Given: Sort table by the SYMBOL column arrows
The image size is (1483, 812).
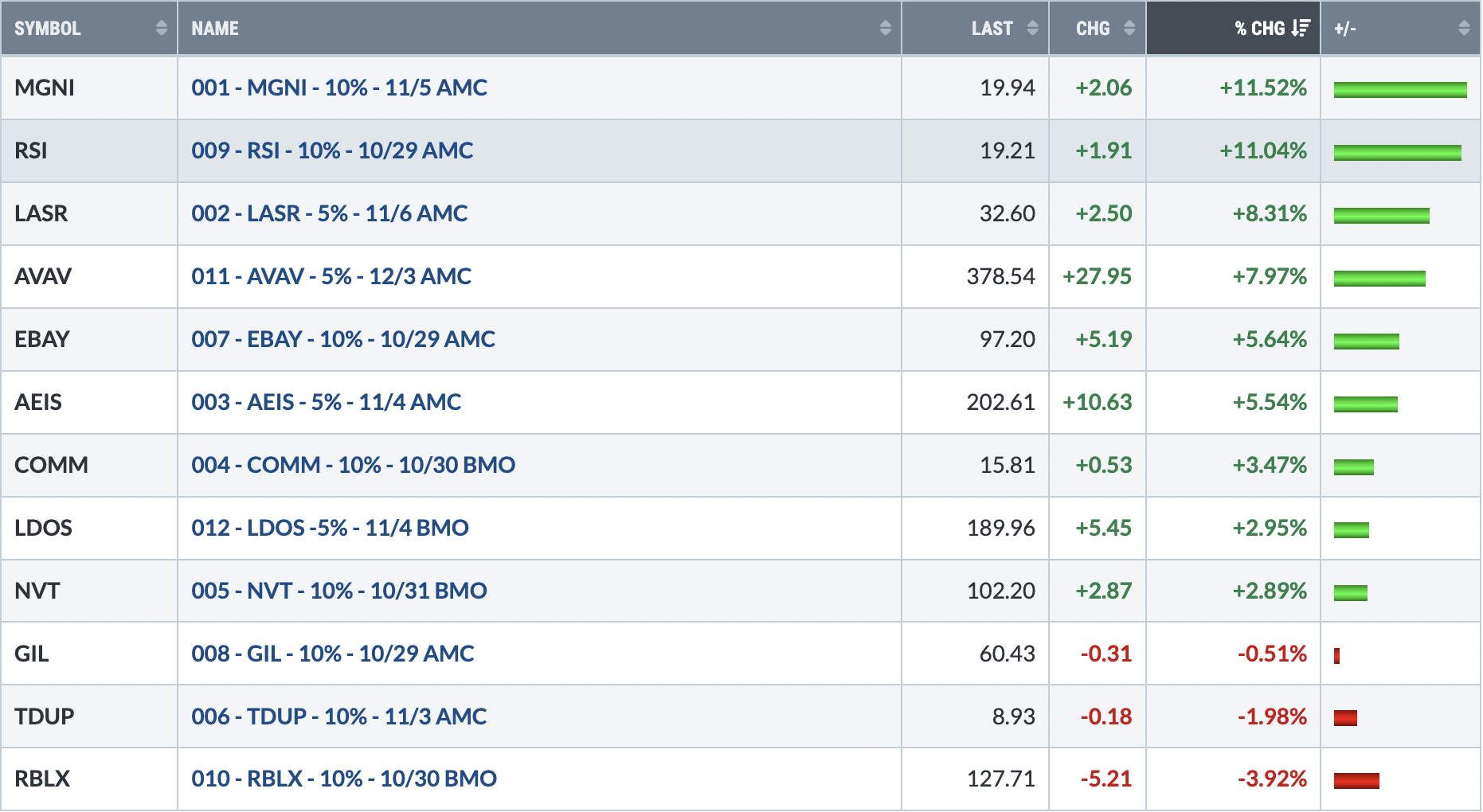Looking at the screenshot, I should 162,29.
